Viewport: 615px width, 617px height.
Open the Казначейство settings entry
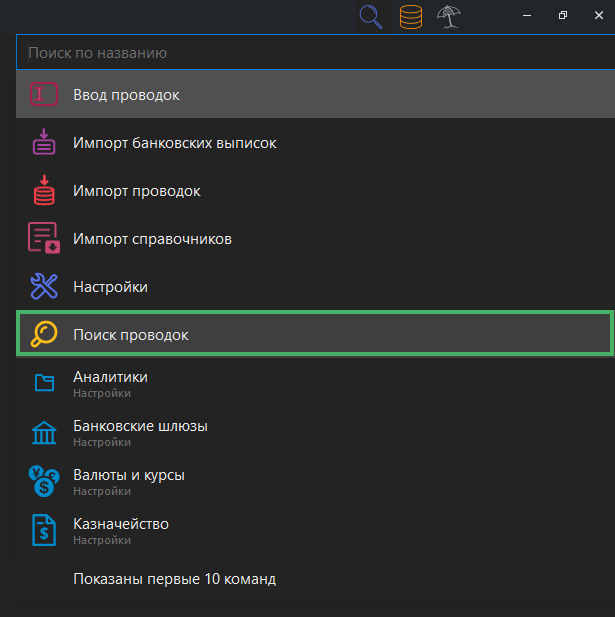[121, 525]
